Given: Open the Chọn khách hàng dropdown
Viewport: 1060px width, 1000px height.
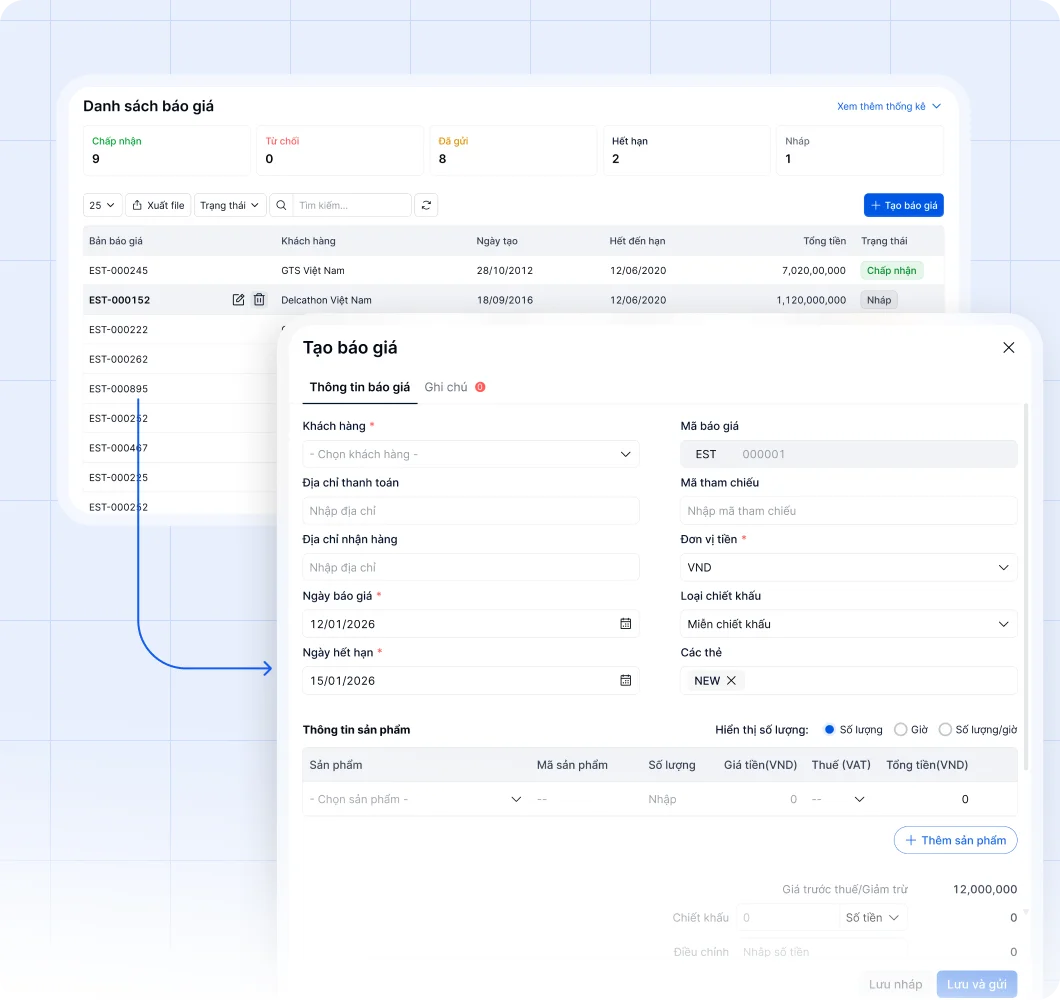Looking at the screenshot, I should 471,454.
